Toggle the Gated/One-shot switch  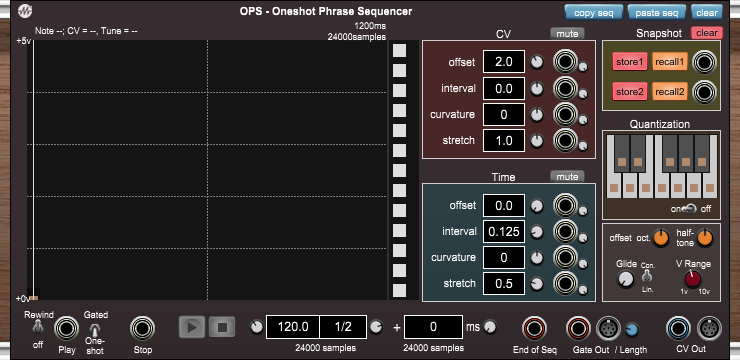pos(95,329)
